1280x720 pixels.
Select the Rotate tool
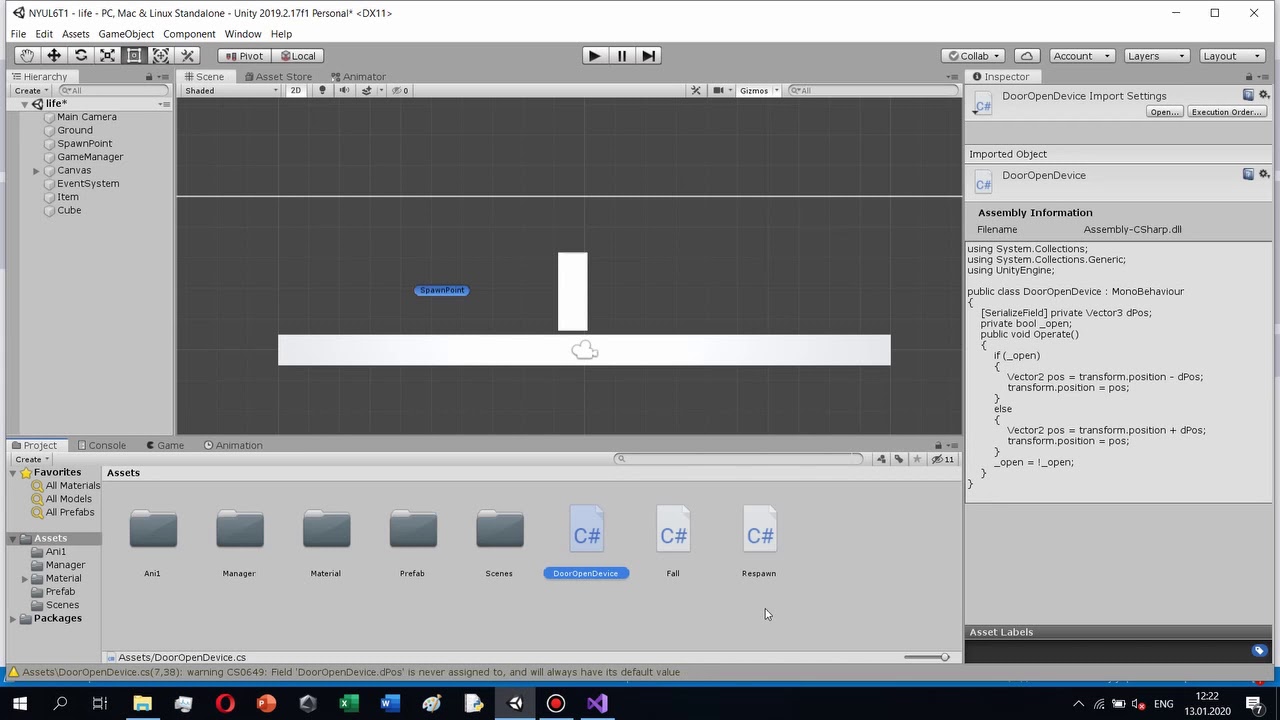[81, 56]
